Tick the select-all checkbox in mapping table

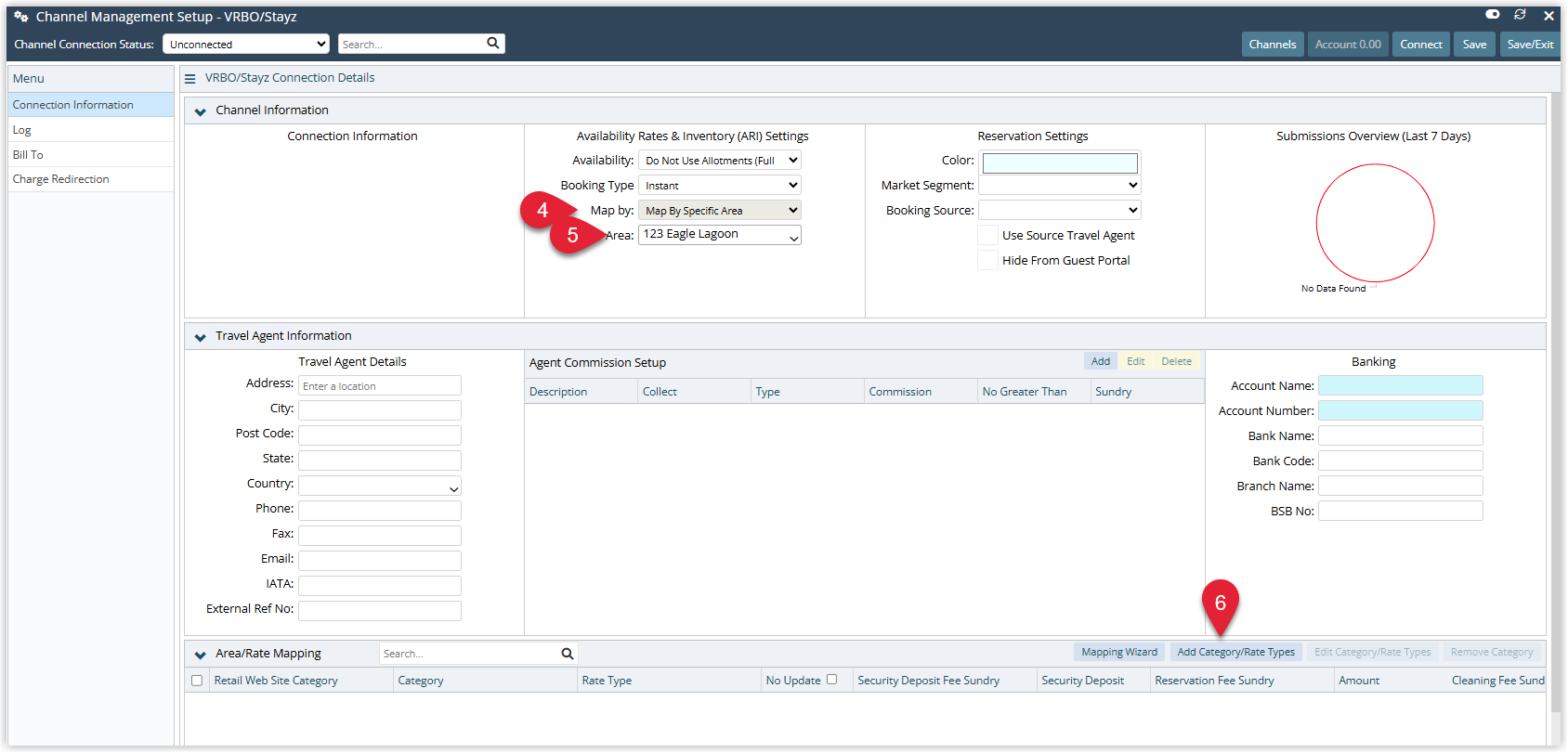(x=197, y=681)
